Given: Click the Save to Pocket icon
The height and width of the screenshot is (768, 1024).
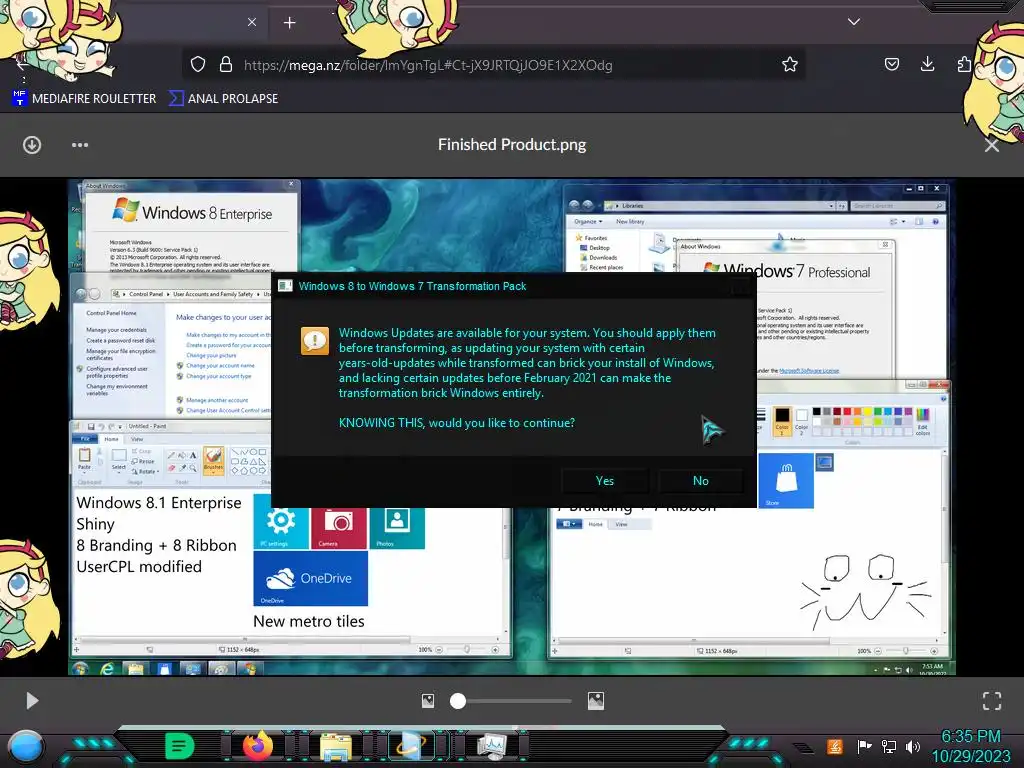Looking at the screenshot, I should 891,64.
